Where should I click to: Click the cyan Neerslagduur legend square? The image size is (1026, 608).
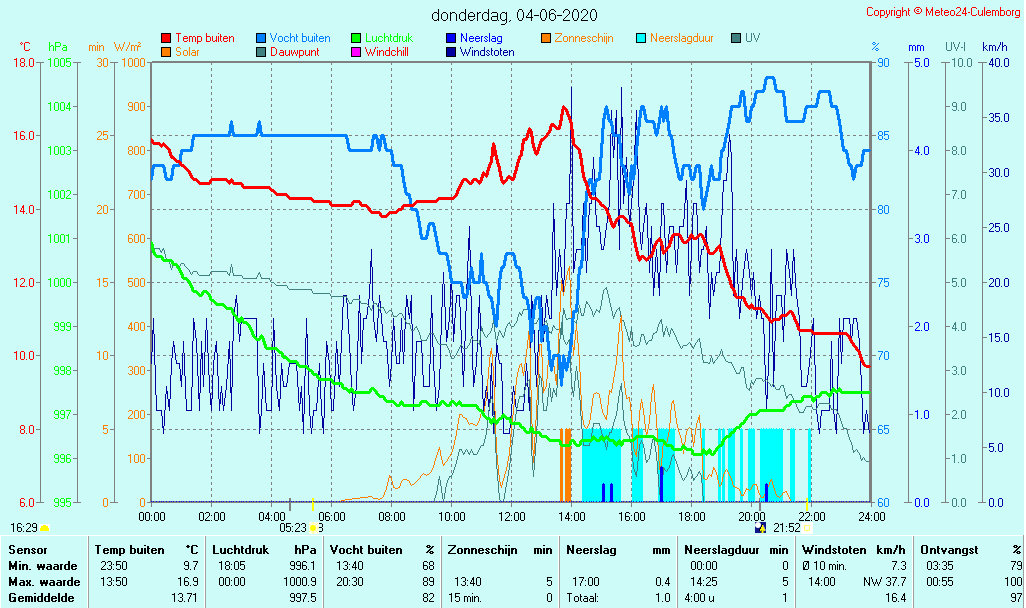click(x=641, y=38)
